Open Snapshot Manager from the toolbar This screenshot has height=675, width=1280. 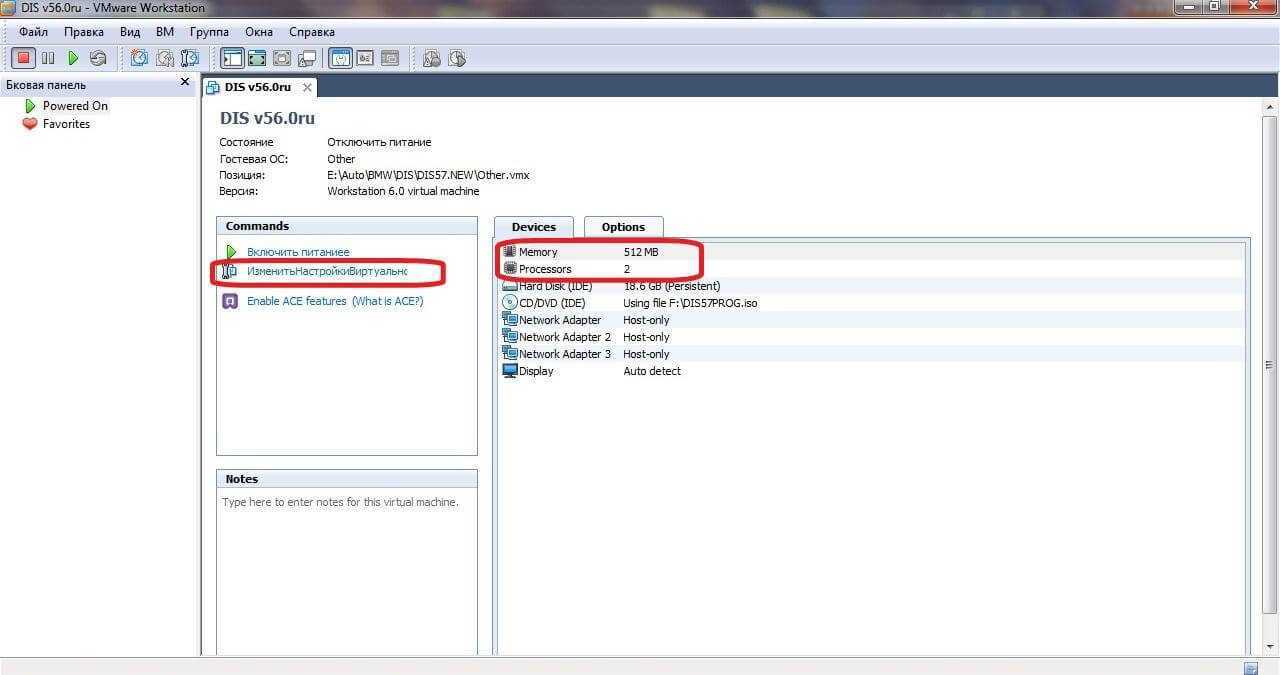[x=189, y=59]
